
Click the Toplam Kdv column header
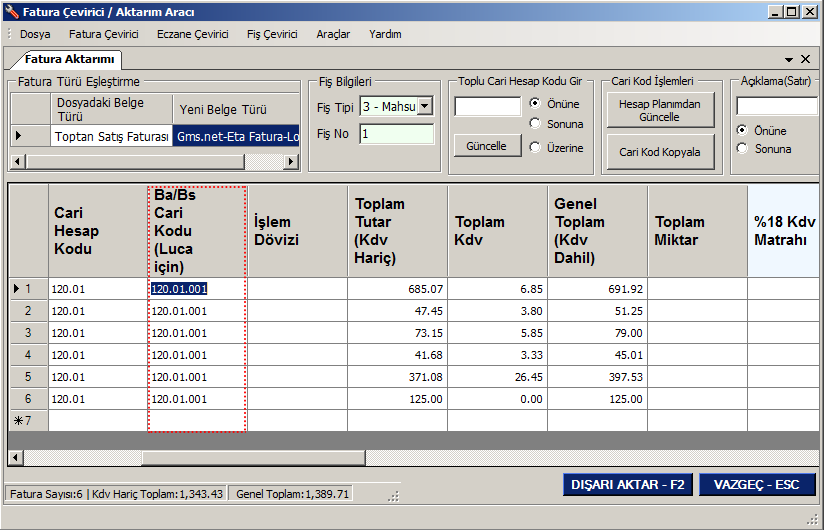[497, 231]
